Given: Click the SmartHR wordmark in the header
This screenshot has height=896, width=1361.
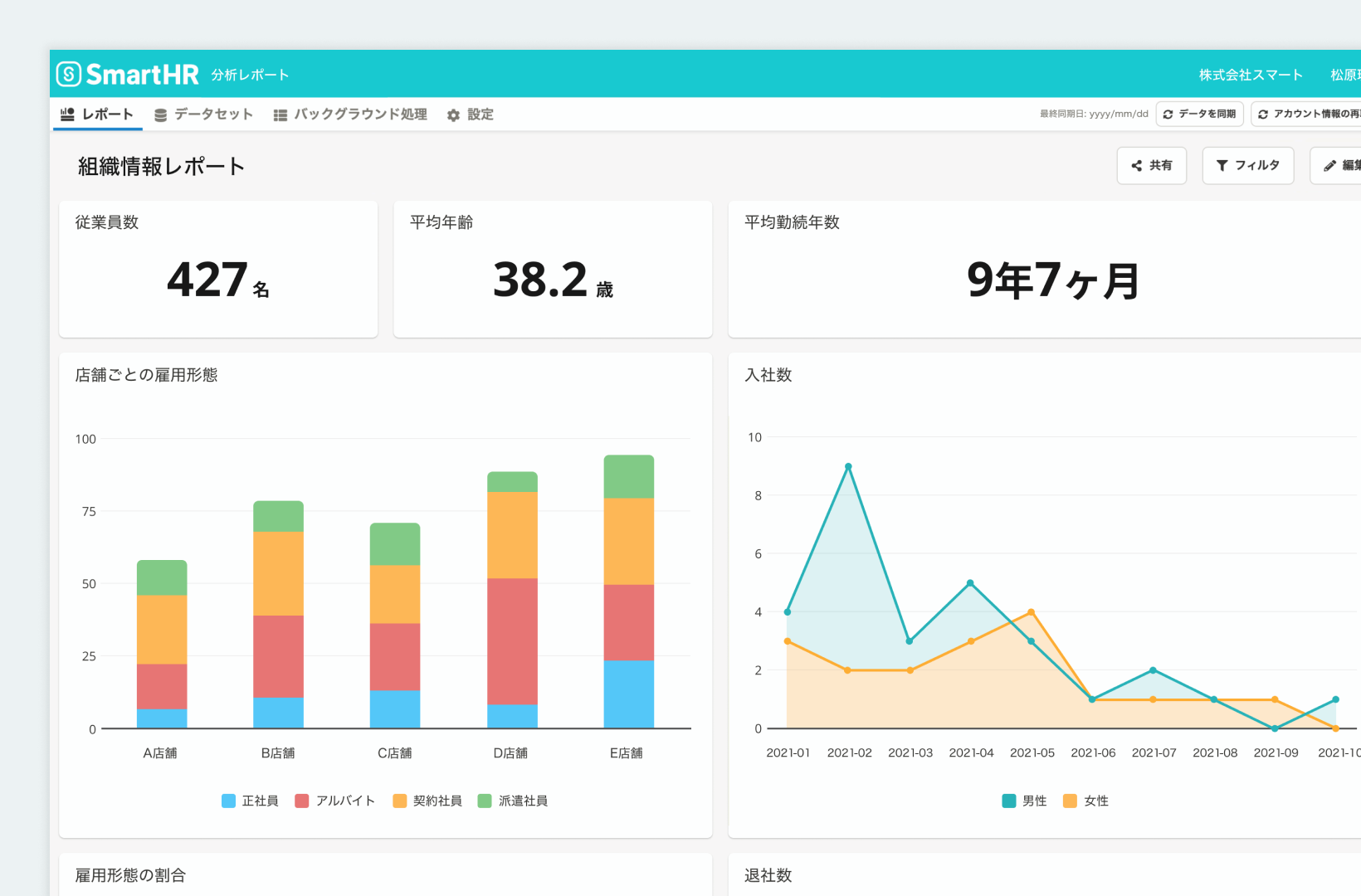Looking at the screenshot, I should [x=143, y=75].
